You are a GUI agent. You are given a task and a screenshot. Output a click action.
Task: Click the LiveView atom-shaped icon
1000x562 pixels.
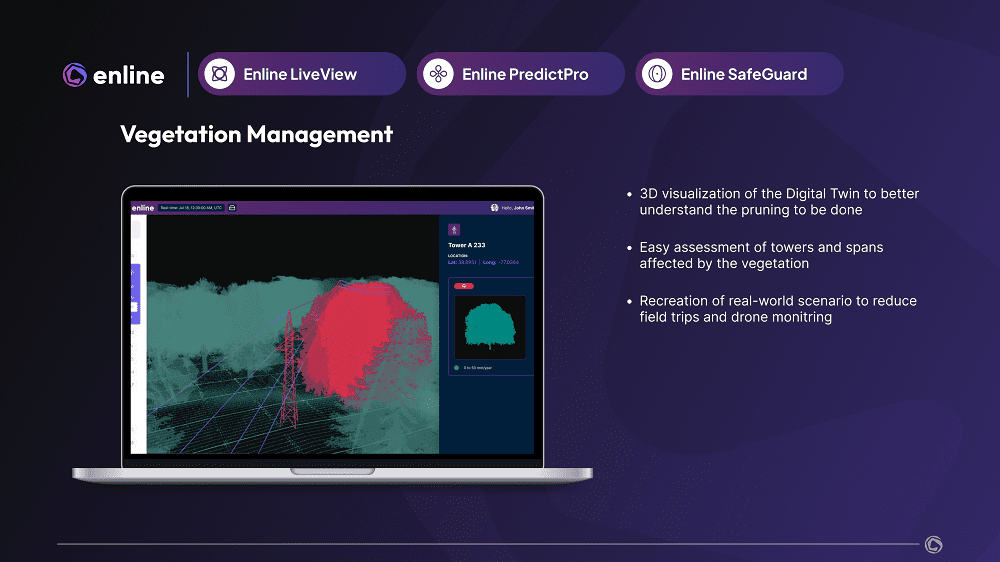[x=219, y=74]
